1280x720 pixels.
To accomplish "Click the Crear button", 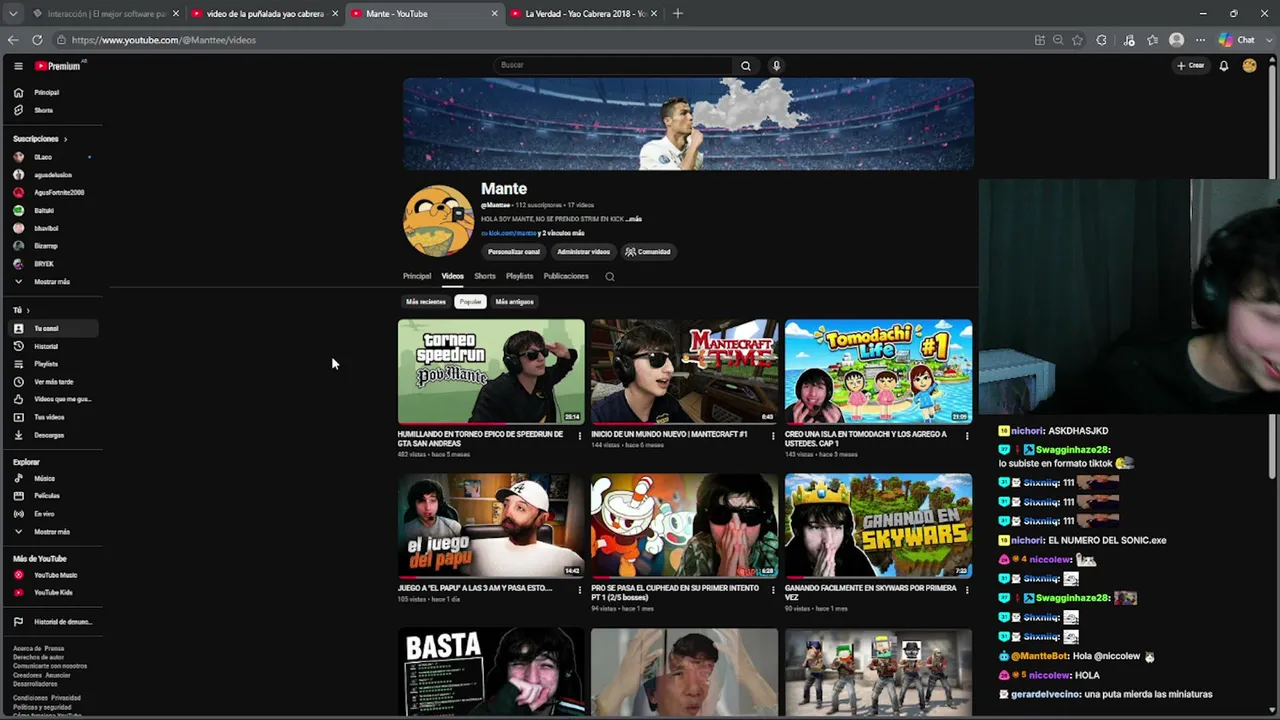I will point(1191,66).
